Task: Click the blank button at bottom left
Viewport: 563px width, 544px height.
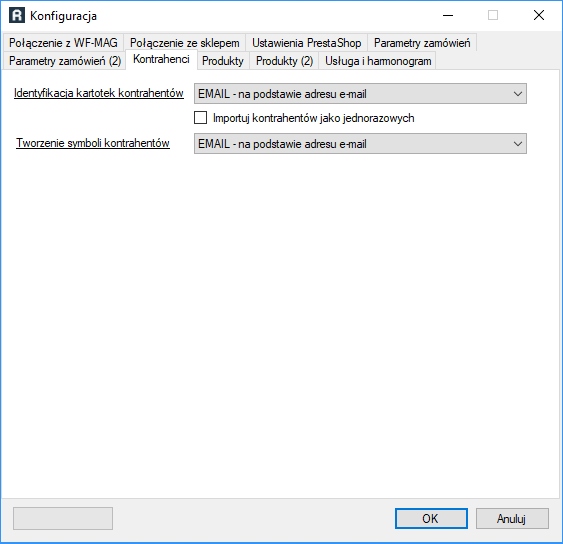Action: [63, 518]
